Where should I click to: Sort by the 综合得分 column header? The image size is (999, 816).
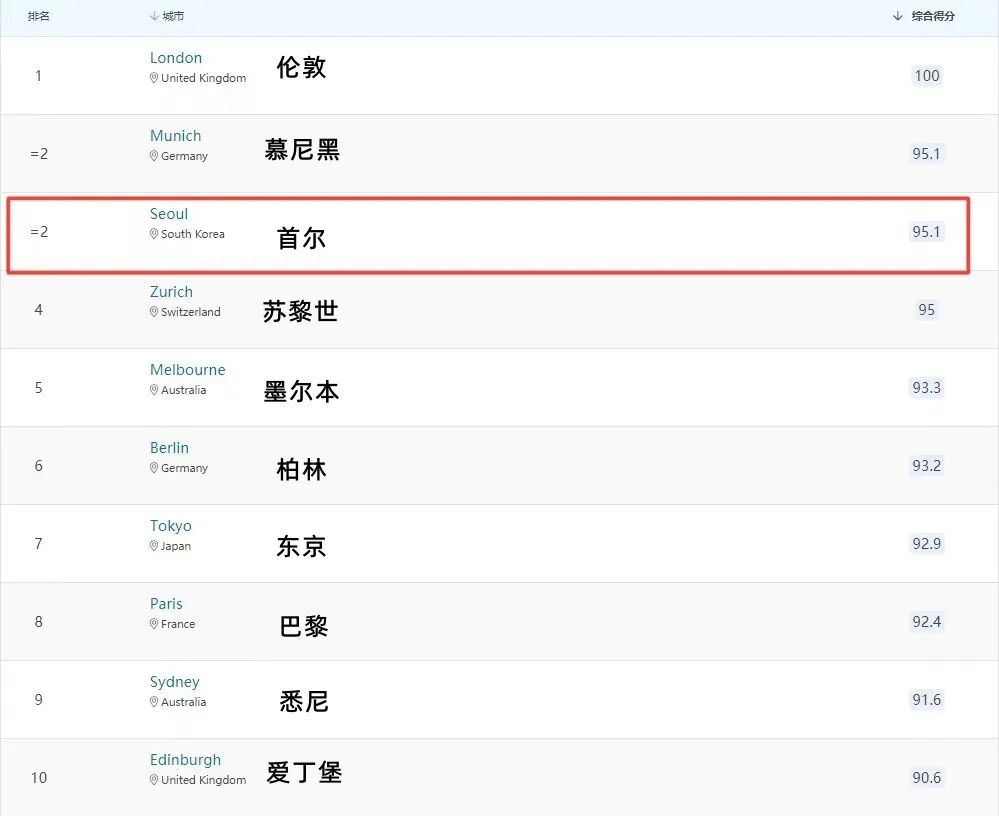click(924, 16)
